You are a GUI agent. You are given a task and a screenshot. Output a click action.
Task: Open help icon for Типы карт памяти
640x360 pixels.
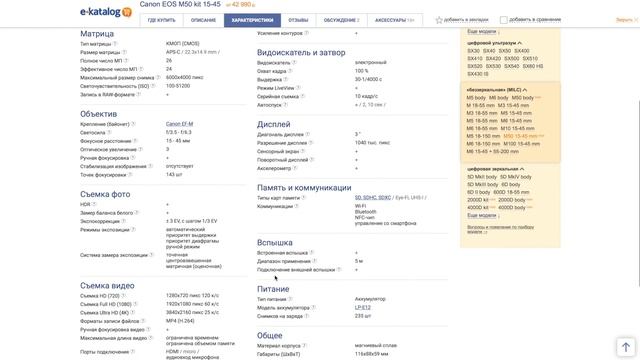pyautogui.click(x=304, y=198)
